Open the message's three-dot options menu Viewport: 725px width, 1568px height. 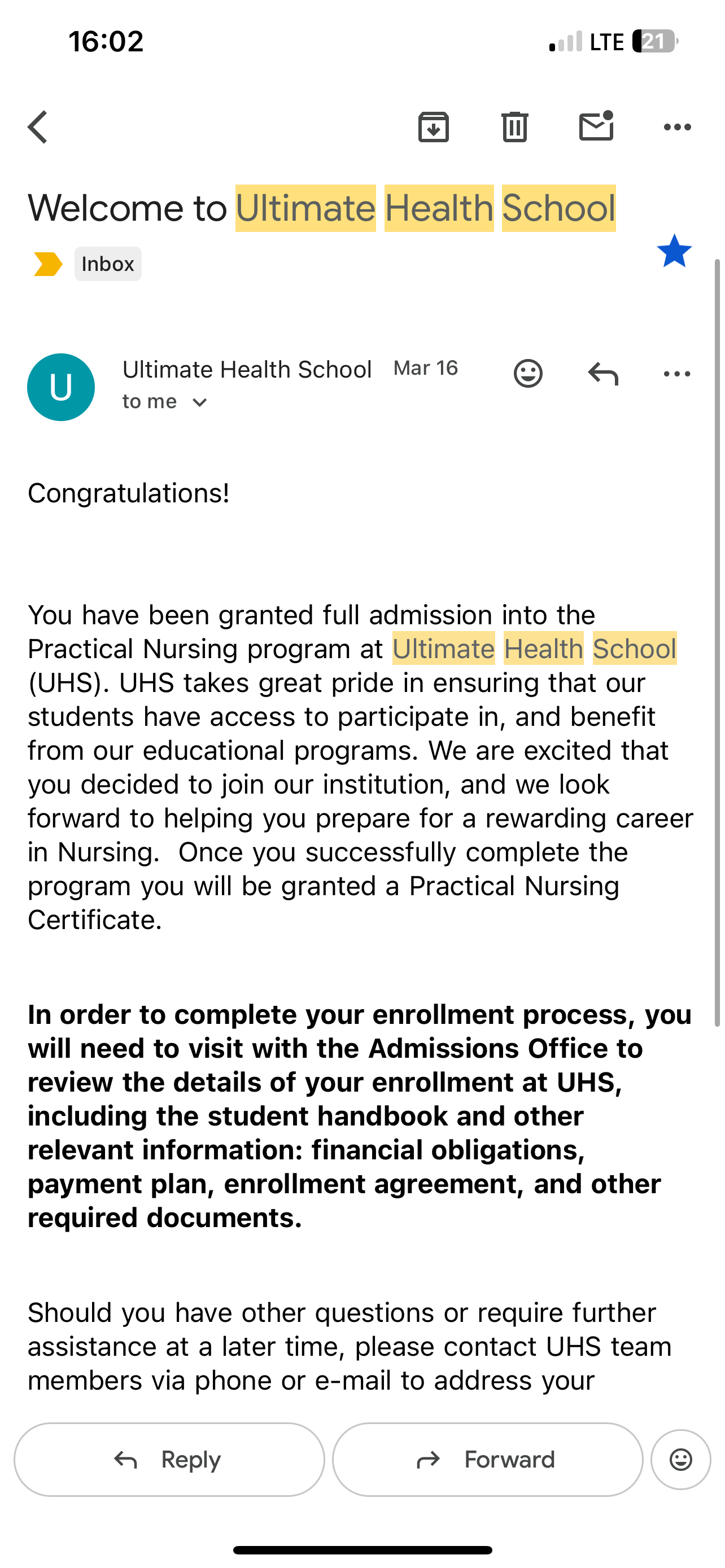(677, 373)
